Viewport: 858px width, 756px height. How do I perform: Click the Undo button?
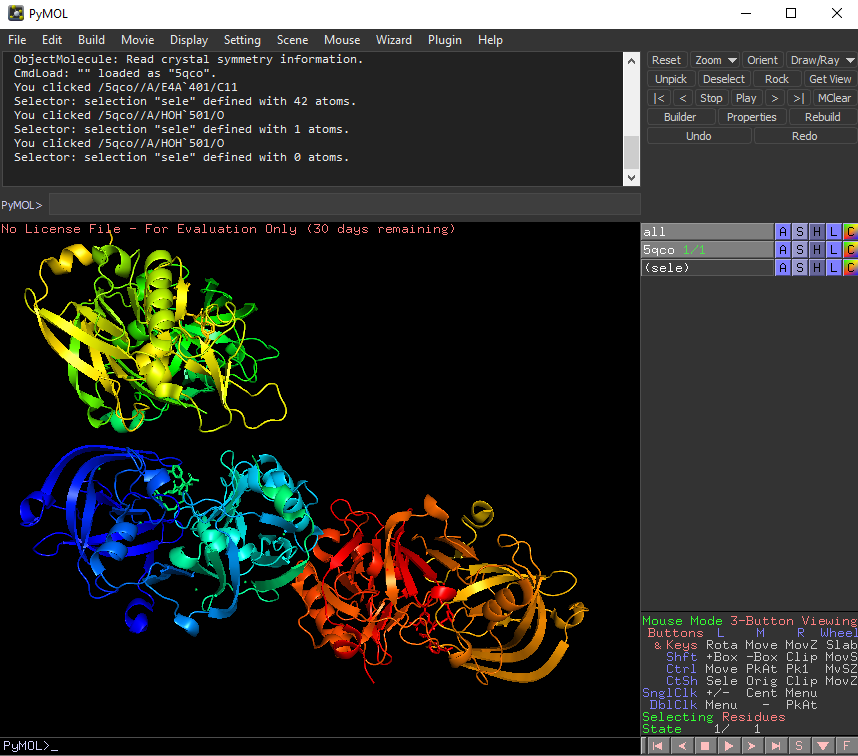[699, 136]
